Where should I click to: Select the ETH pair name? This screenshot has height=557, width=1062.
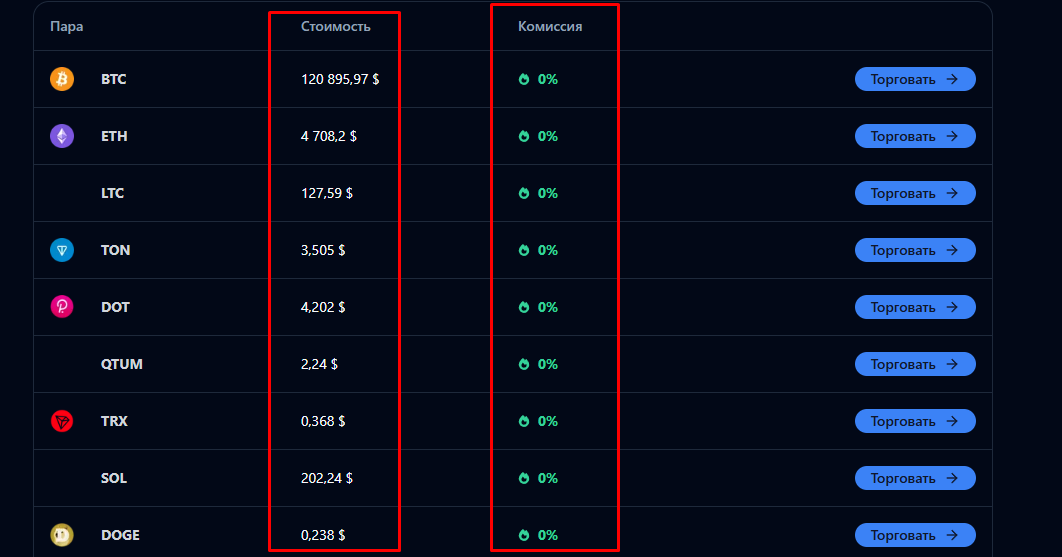click(114, 136)
